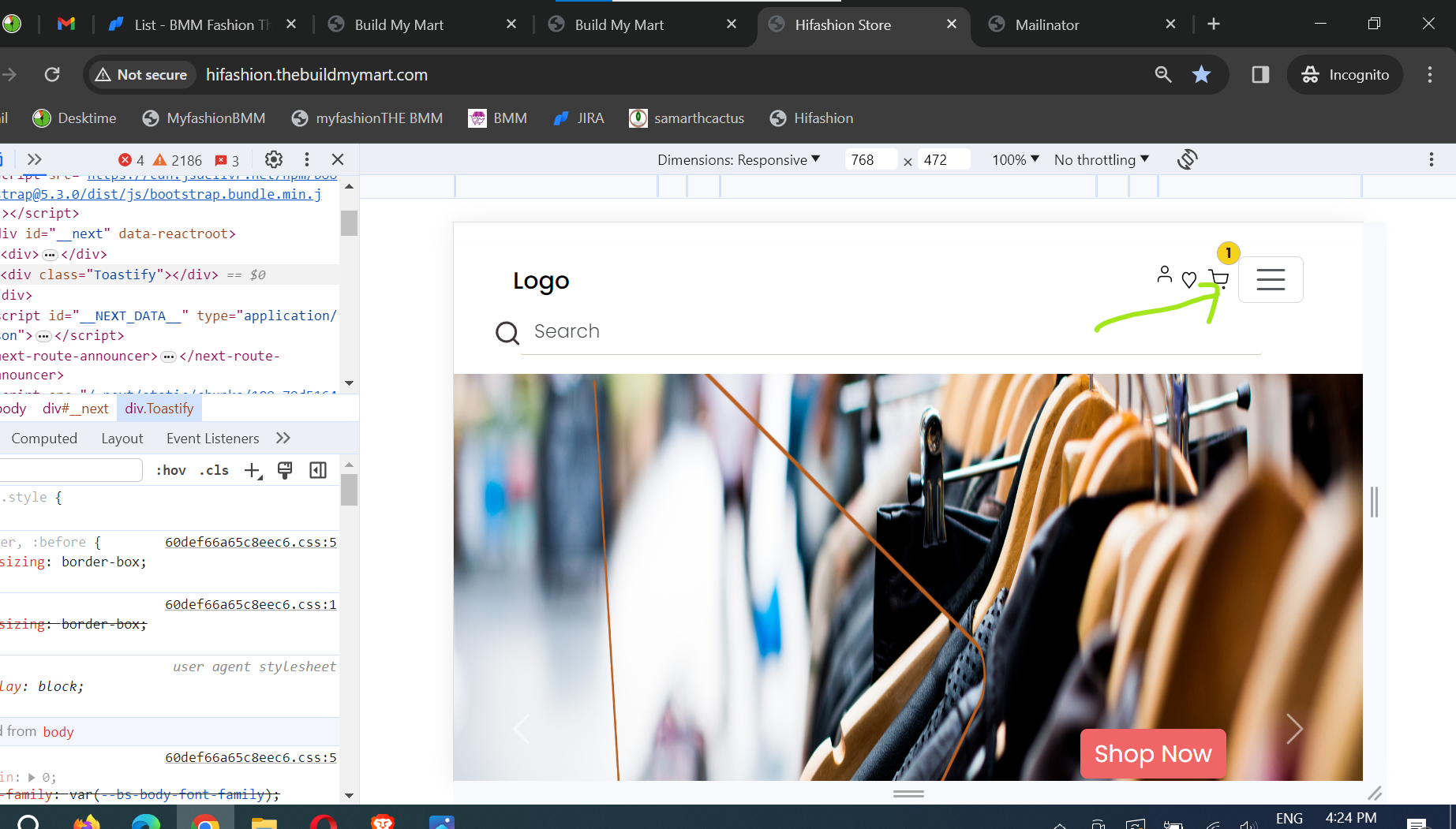Click the viewport width field showing 768
The height and width of the screenshot is (829, 1456).
[x=870, y=160]
